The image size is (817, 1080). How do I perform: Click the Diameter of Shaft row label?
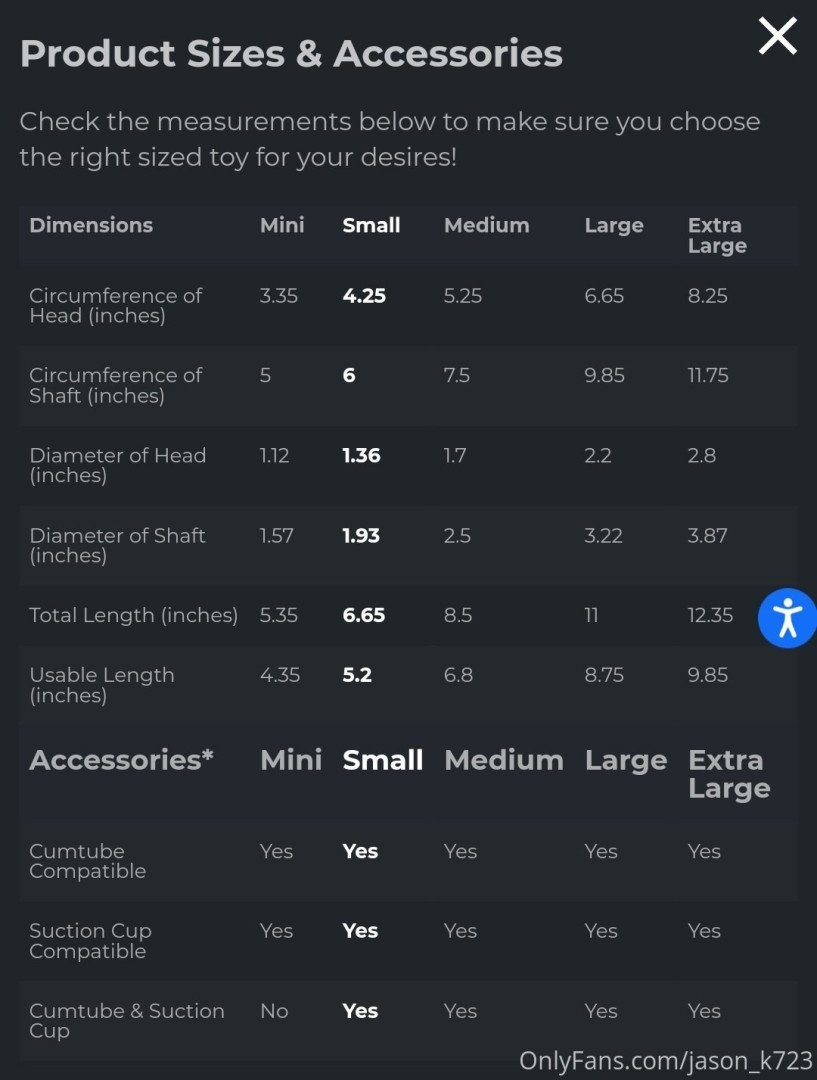[x=117, y=545]
